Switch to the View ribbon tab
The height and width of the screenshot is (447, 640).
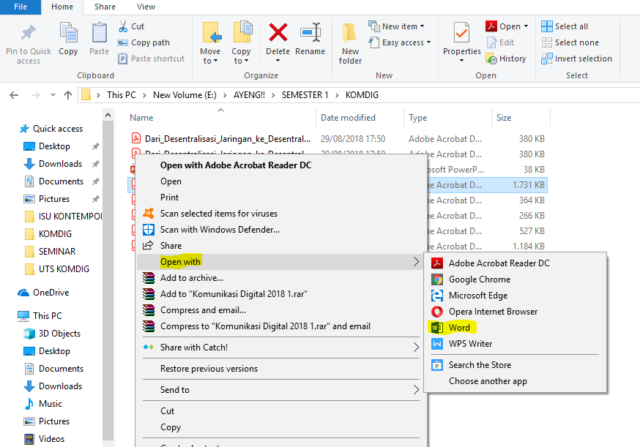tap(146, 7)
